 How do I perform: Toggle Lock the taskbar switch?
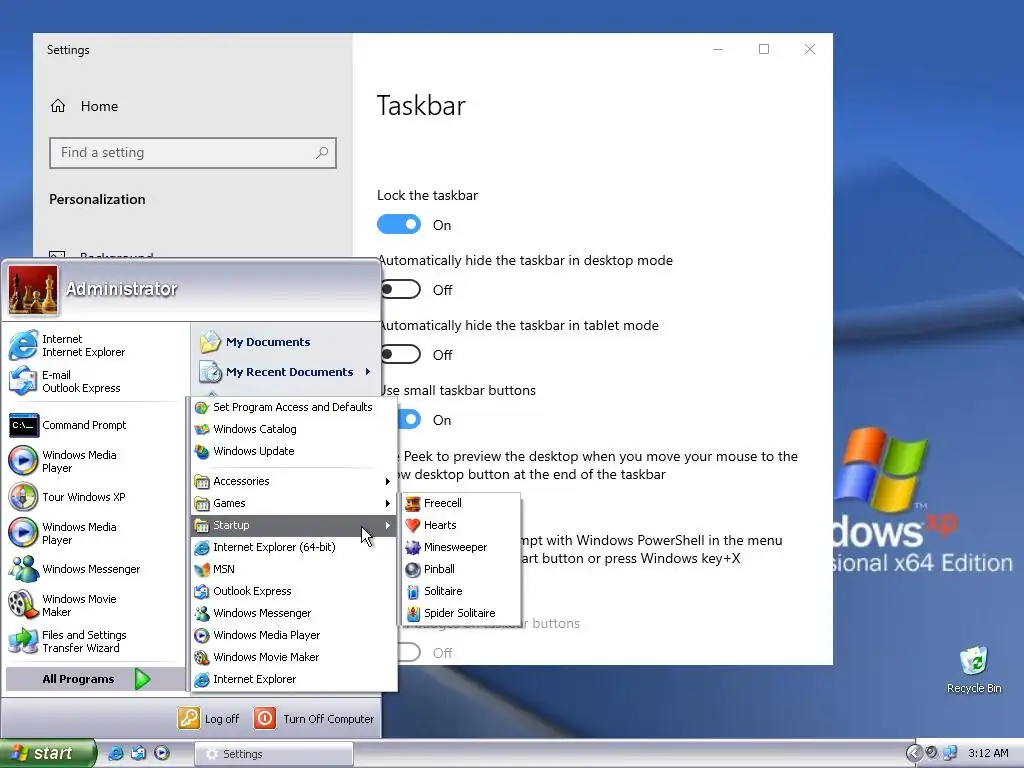[399, 225]
